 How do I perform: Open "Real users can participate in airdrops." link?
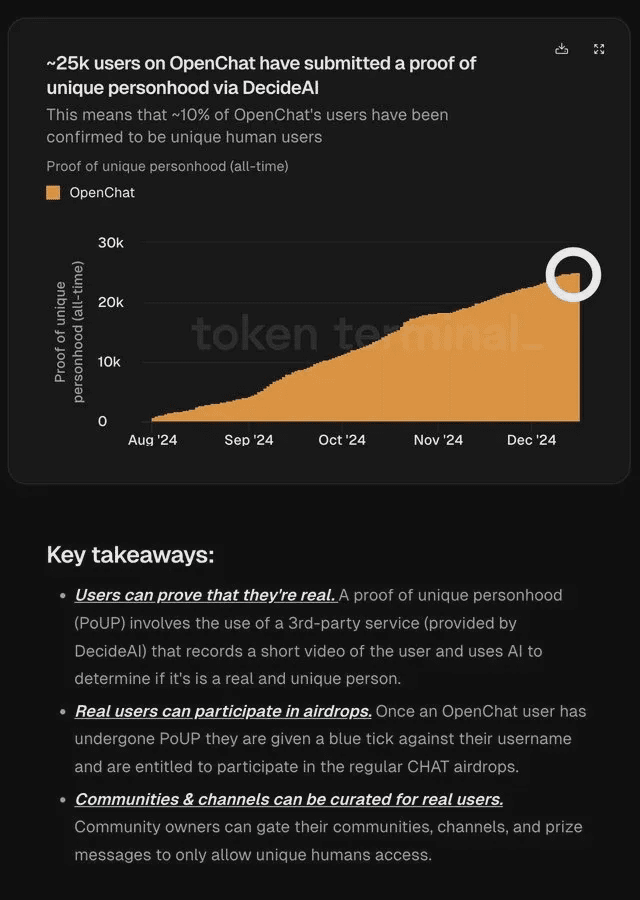pyautogui.click(x=223, y=711)
